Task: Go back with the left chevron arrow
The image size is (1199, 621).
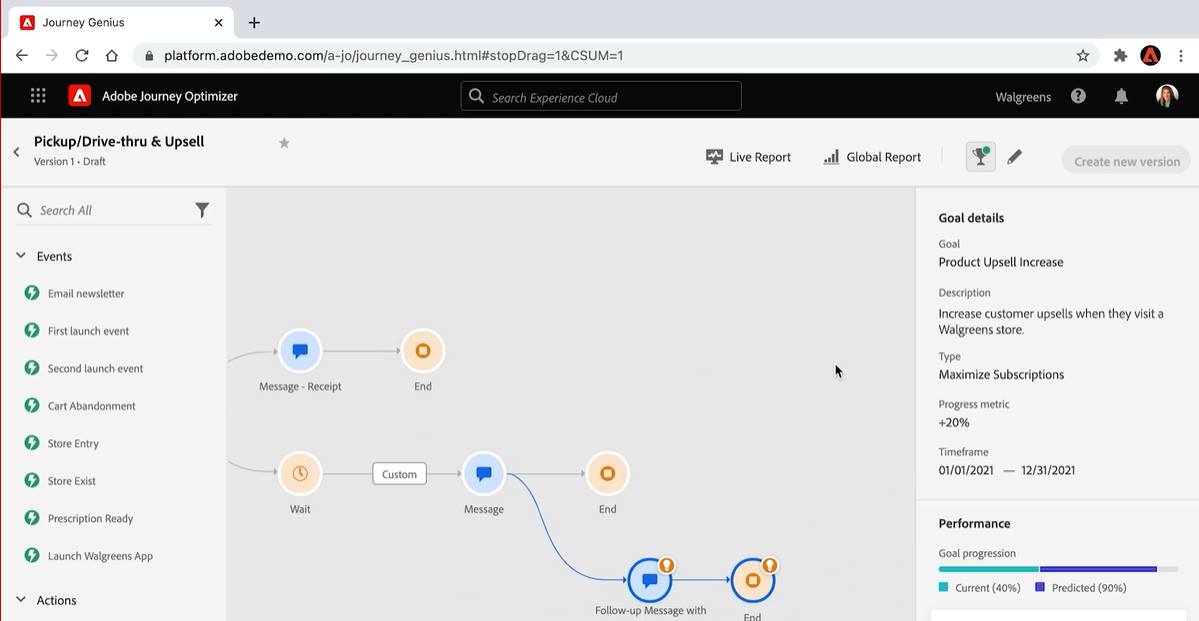Action: (x=17, y=152)
